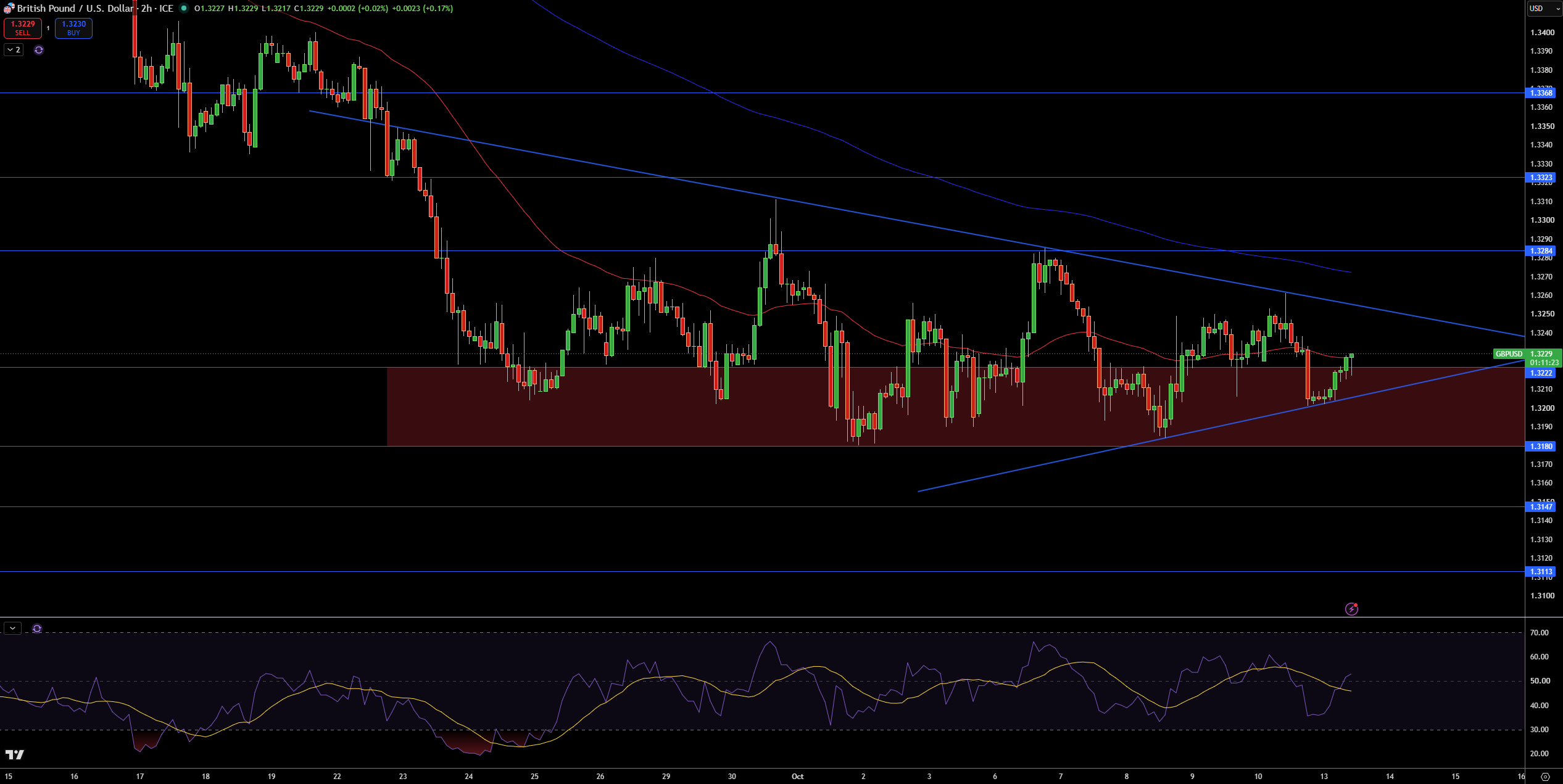Image resolution: width=1563 pixels, height=784 pixels.
Task: Select the 1.3368 horizontal line price label
Action: (1540, 93)
